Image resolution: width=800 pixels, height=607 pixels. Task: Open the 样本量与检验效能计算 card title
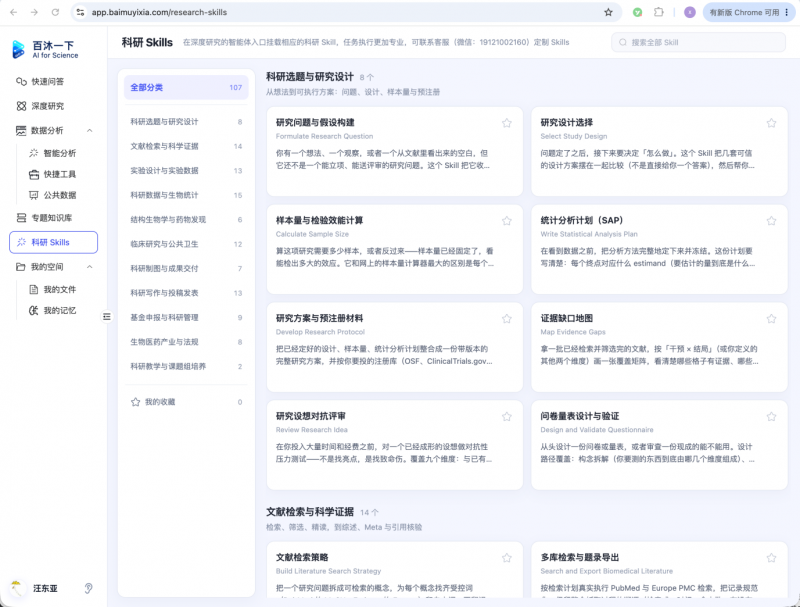320,220
